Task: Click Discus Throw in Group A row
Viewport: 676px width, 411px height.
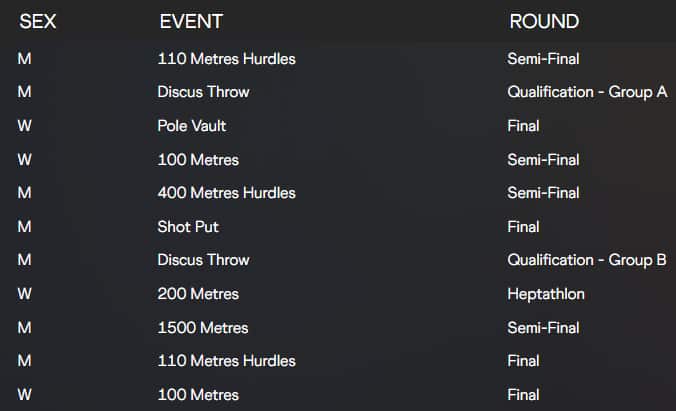Action: coord(203,92)
